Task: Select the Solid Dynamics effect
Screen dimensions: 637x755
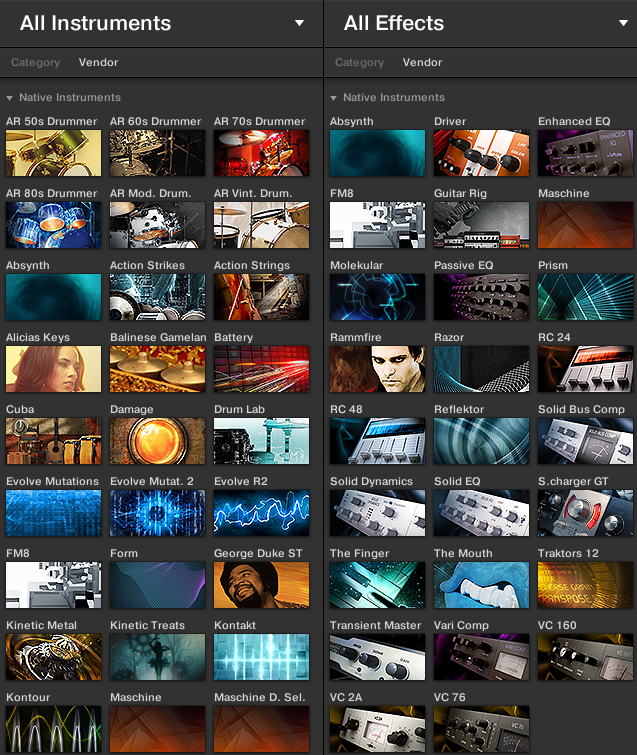Action: pyautogui.click(x=377, y=513)
